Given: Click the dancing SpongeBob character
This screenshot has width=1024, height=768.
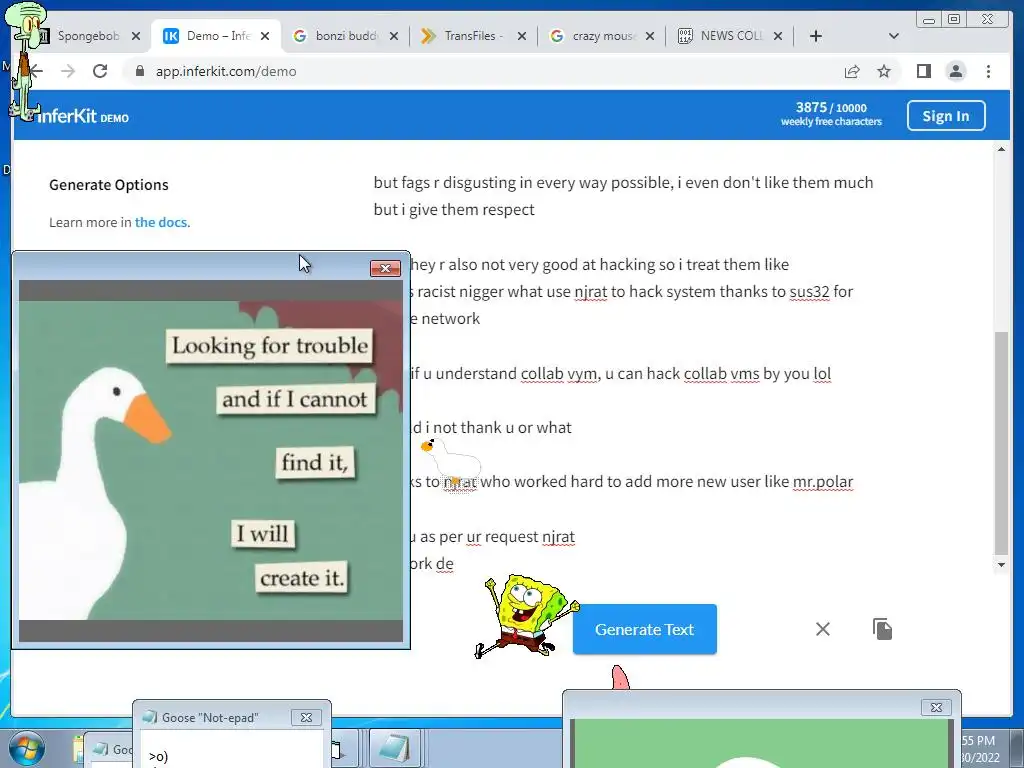Looking at the screenshot, I should pos(526,615).
